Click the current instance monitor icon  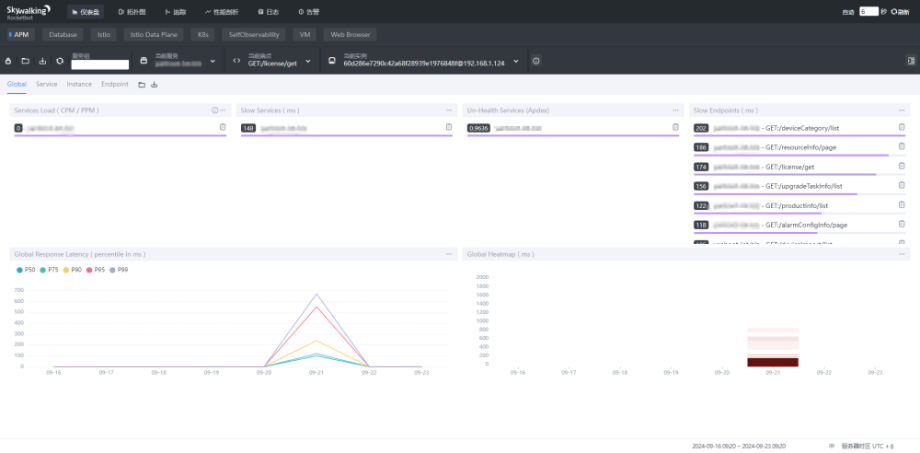(332, 60)
